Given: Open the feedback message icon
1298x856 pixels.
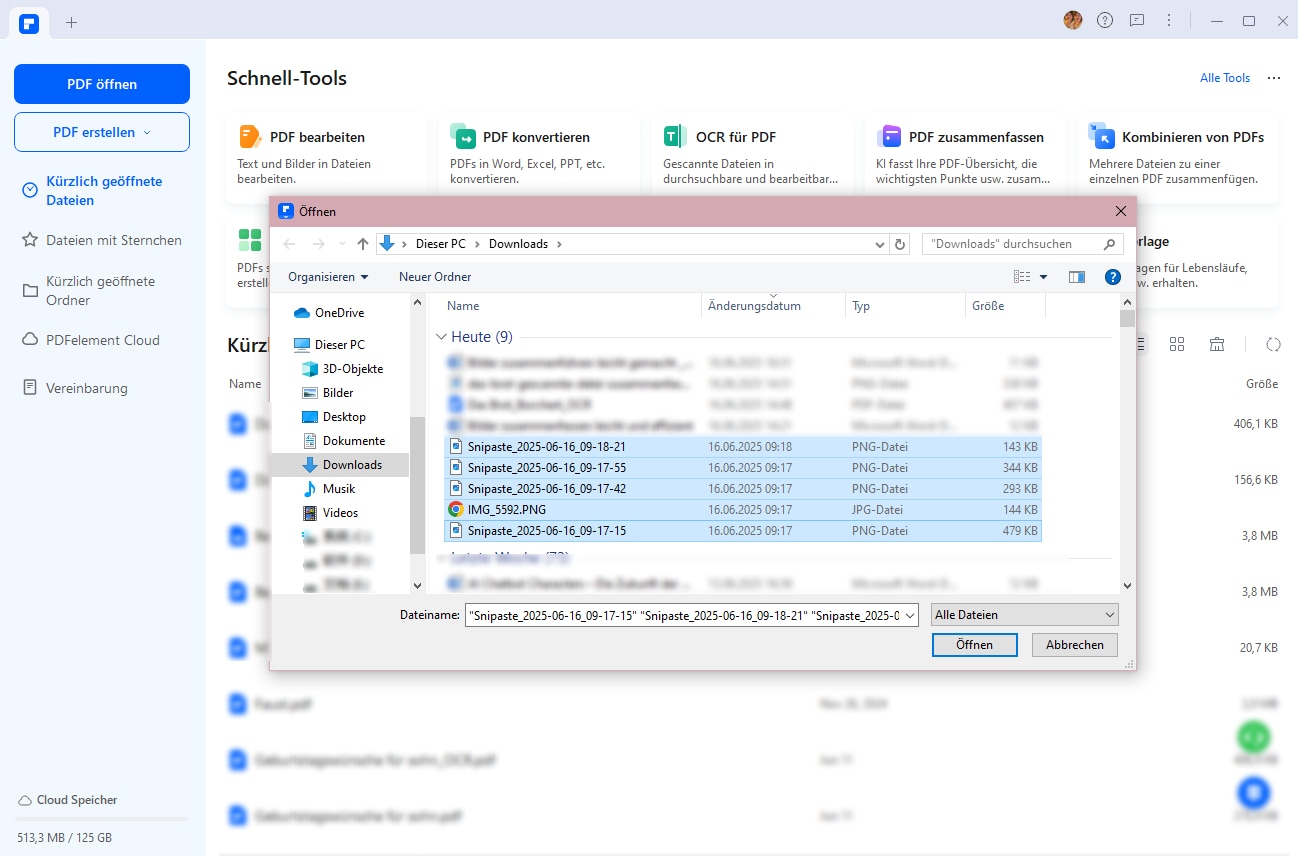Looking at the screenshot, I should point(1137,20).
